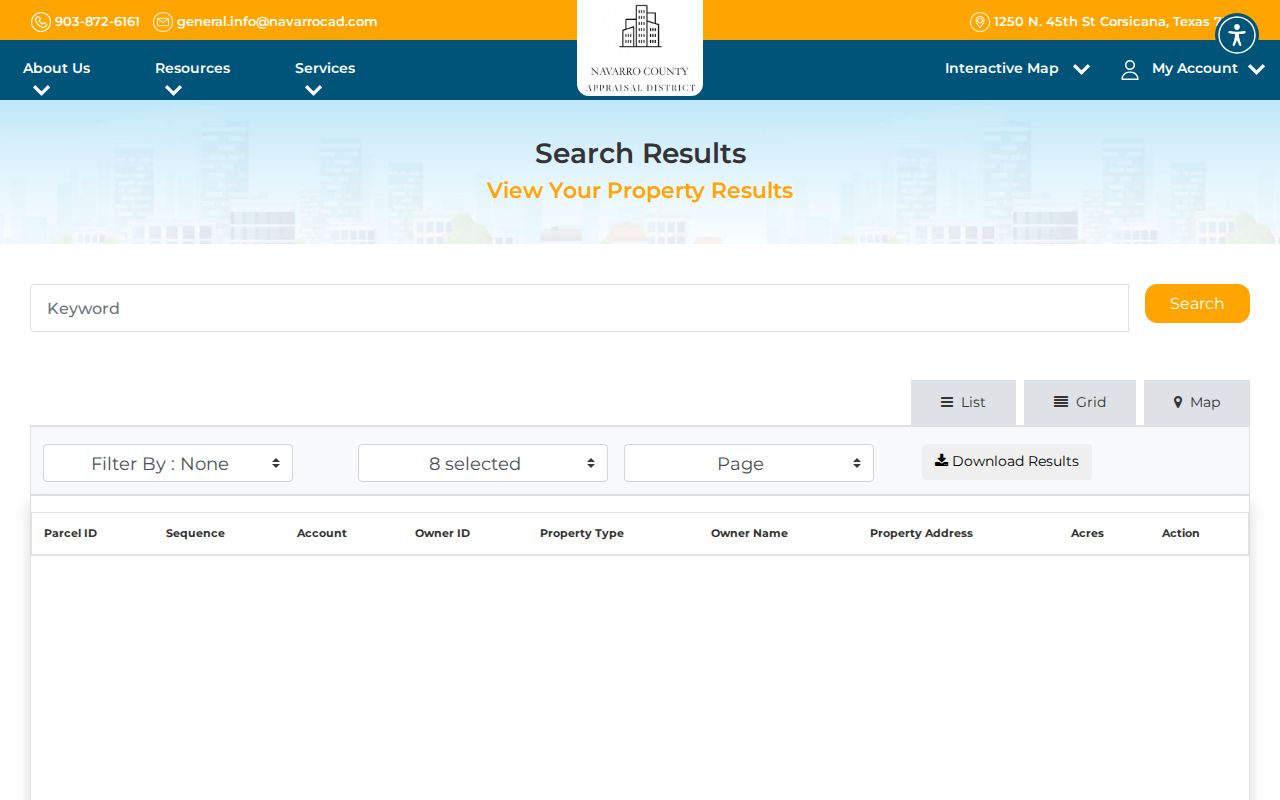The height and width of the screenshot is (800, 1280).
Task: Open the My Account menu
Action: 1194,68
